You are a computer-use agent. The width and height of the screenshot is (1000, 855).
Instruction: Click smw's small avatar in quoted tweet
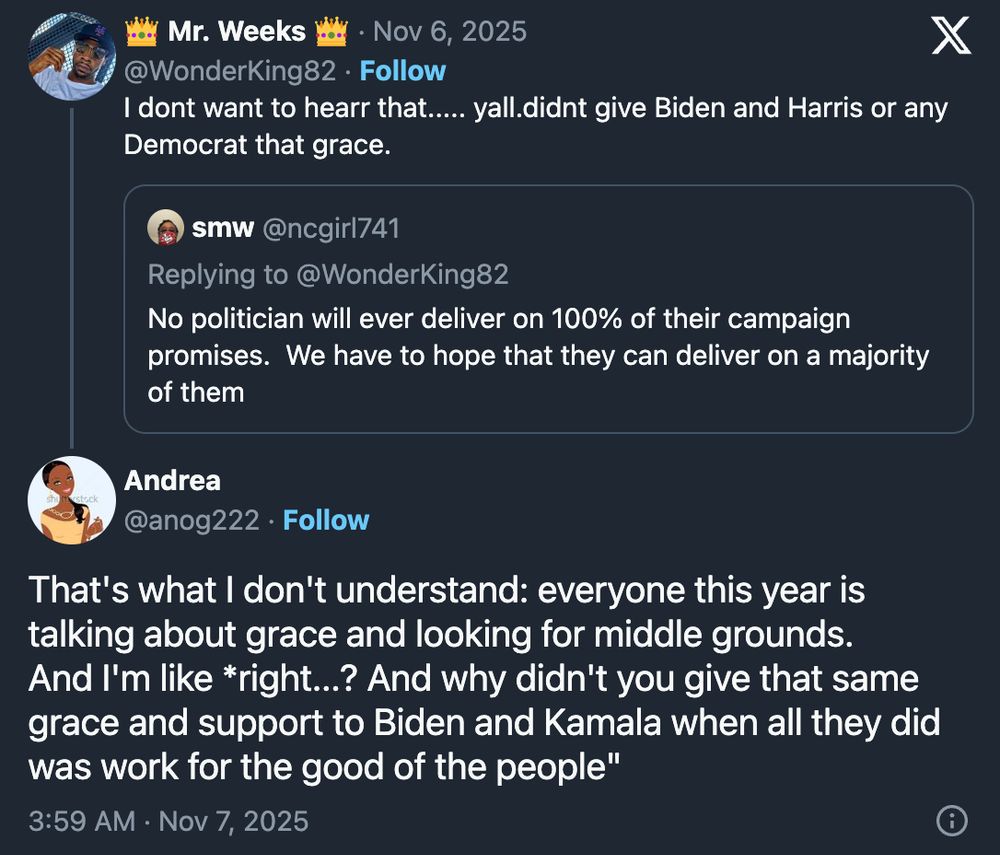coord(166,228)
